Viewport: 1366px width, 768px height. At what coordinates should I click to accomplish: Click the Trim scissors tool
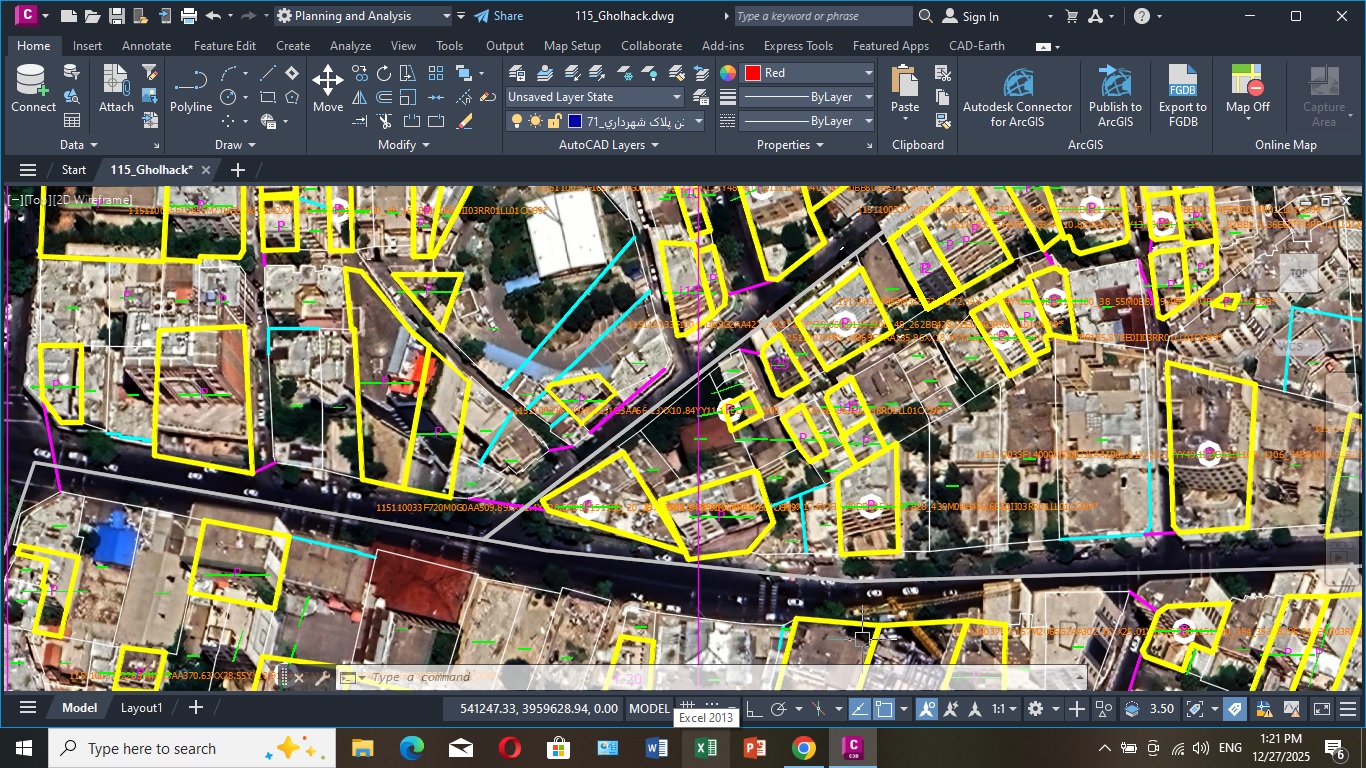coord(384,121)
